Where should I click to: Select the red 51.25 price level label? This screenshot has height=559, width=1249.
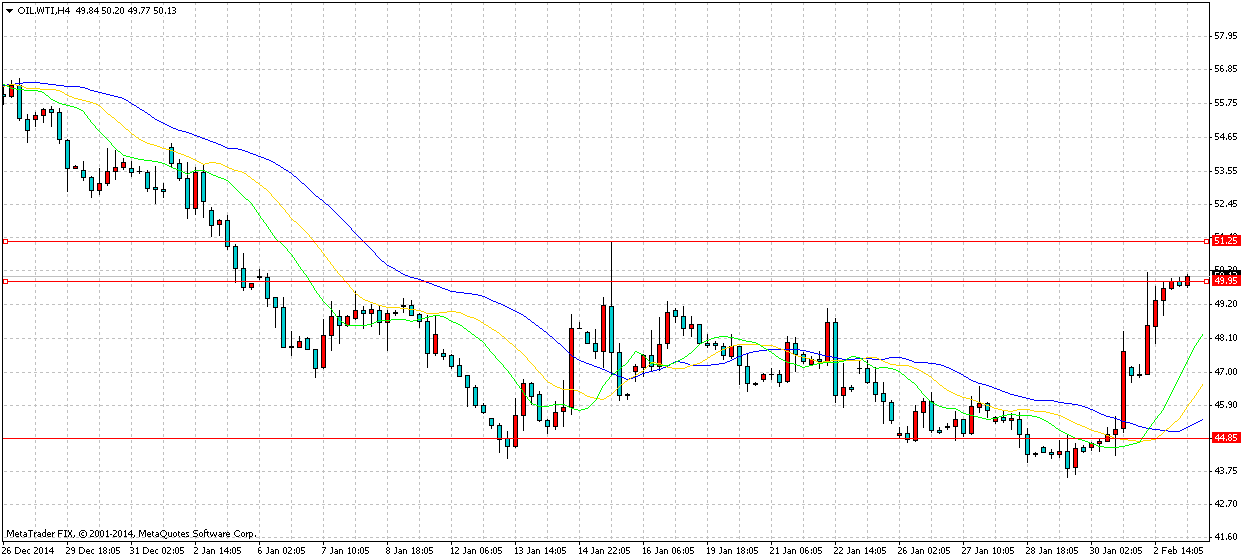1226,241
